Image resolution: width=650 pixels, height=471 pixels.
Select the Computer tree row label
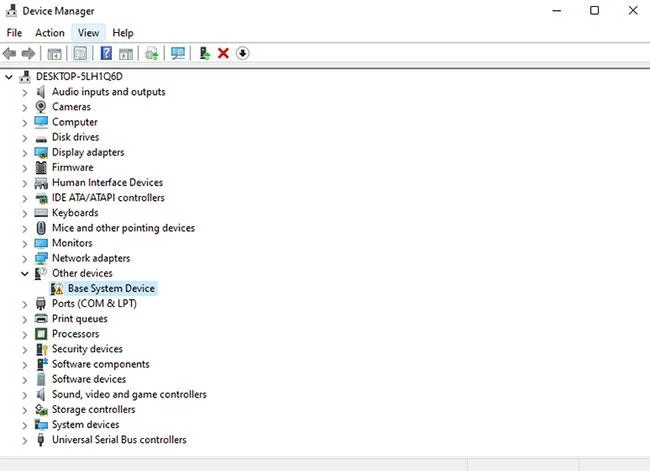click(x=75, y=122)
